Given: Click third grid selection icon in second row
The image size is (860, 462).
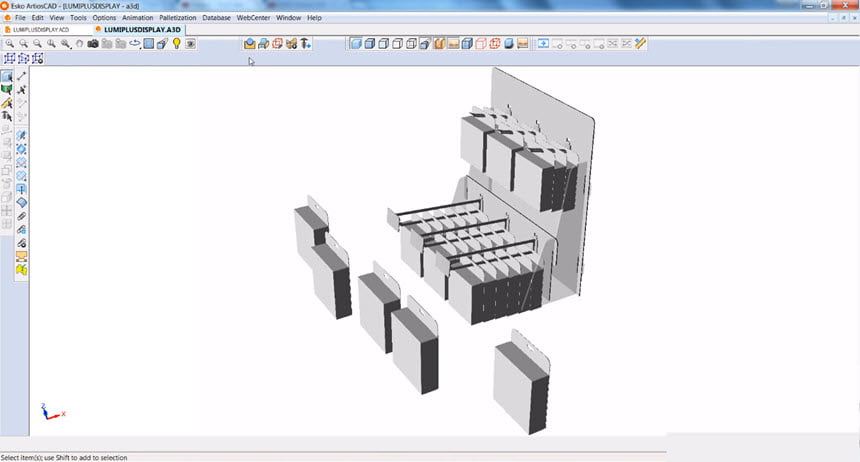Looking at the screenshot, I should (38, 58).
